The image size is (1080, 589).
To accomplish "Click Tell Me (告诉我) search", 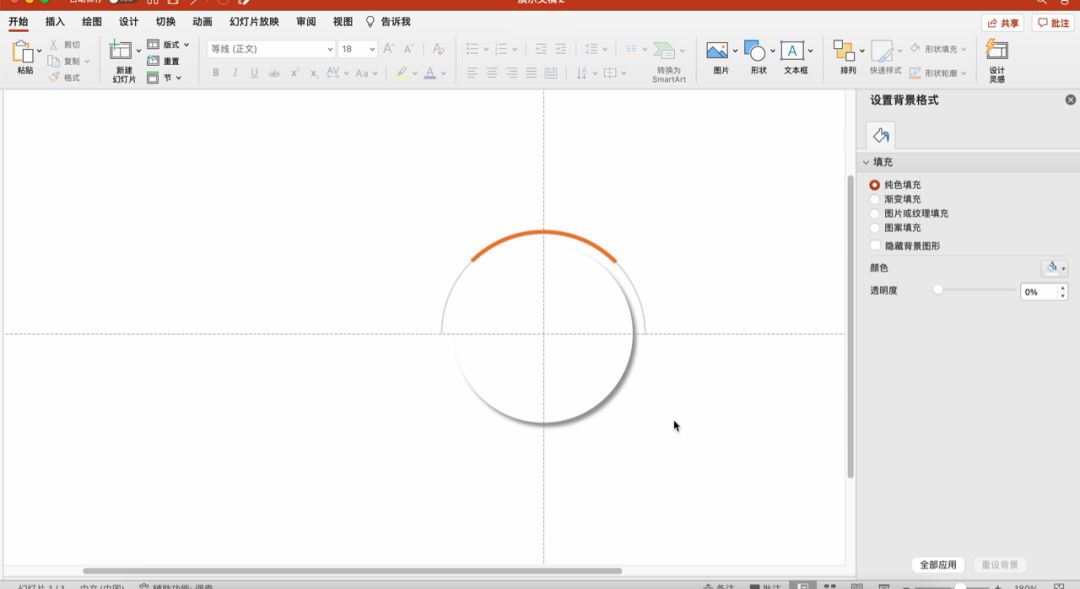I will point(388,22).
